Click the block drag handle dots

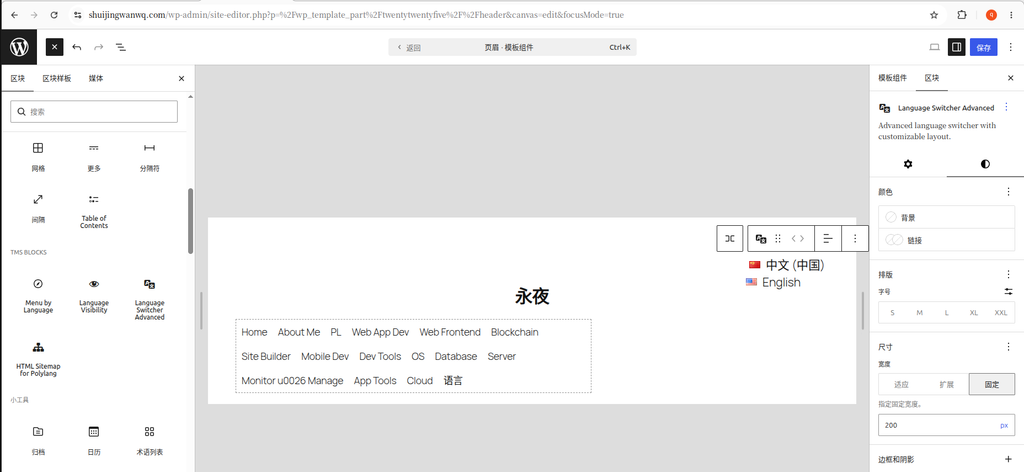click(x=778, y=238)
